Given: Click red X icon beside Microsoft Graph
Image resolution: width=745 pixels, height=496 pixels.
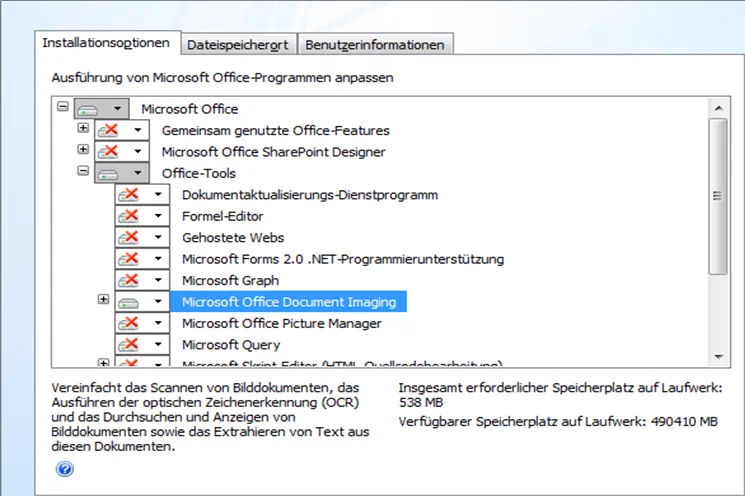Looking at the screenshot, I should pyautogui.click(x=129, y=280).
